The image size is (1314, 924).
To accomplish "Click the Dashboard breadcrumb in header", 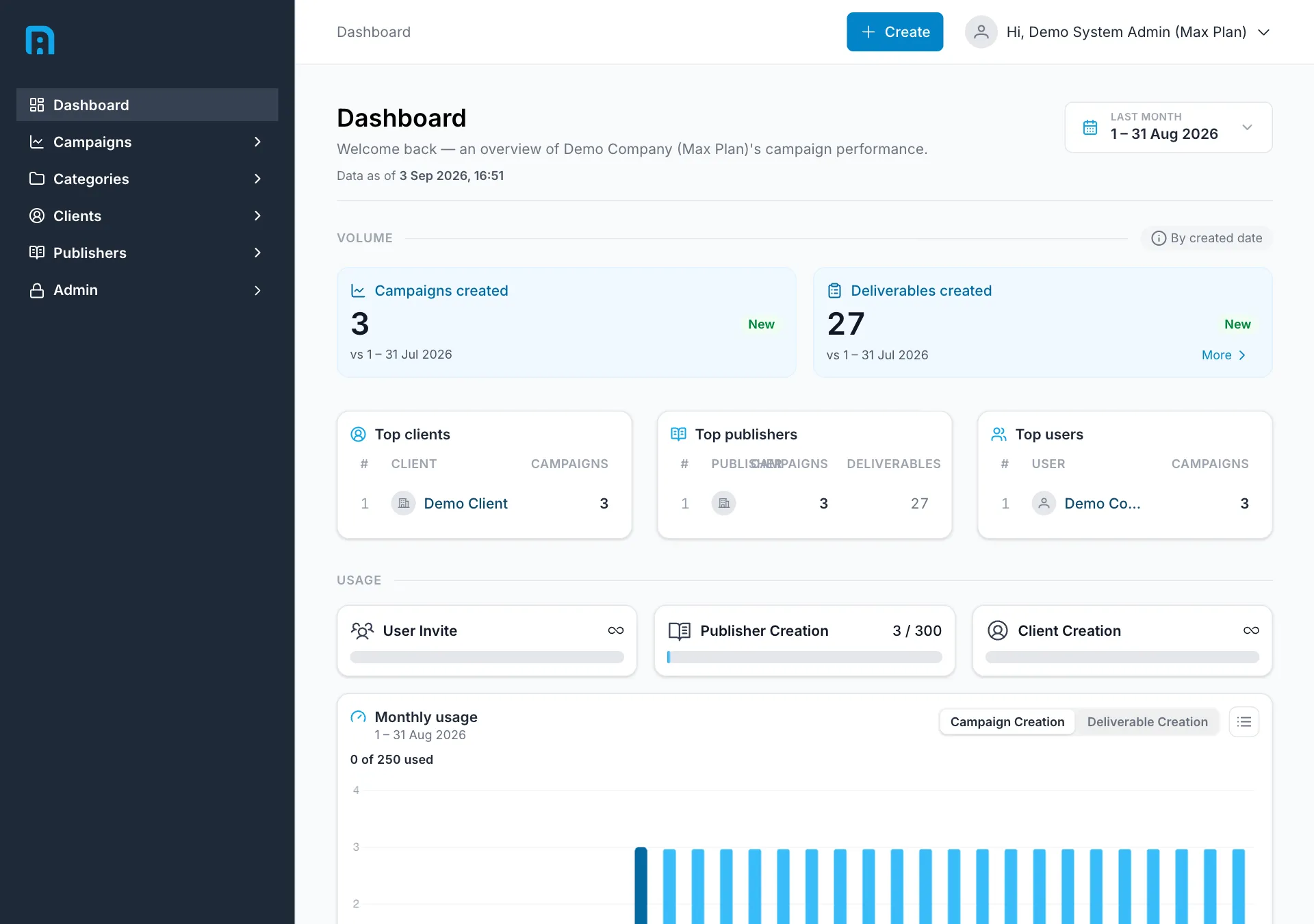I will pos(374,32).
